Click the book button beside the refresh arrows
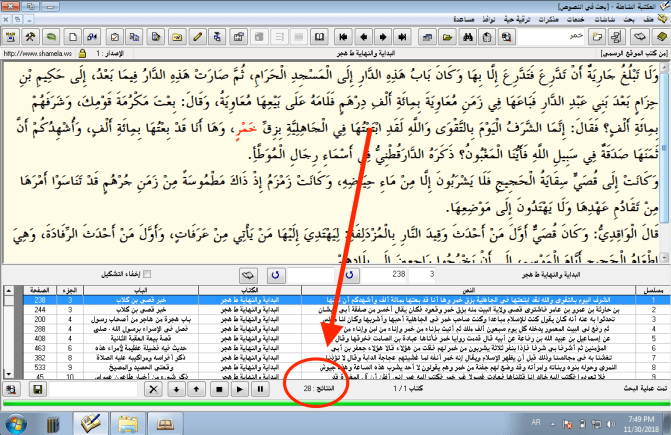The width and height of the screenshot is (671, 435). click(x=248, y=275)
